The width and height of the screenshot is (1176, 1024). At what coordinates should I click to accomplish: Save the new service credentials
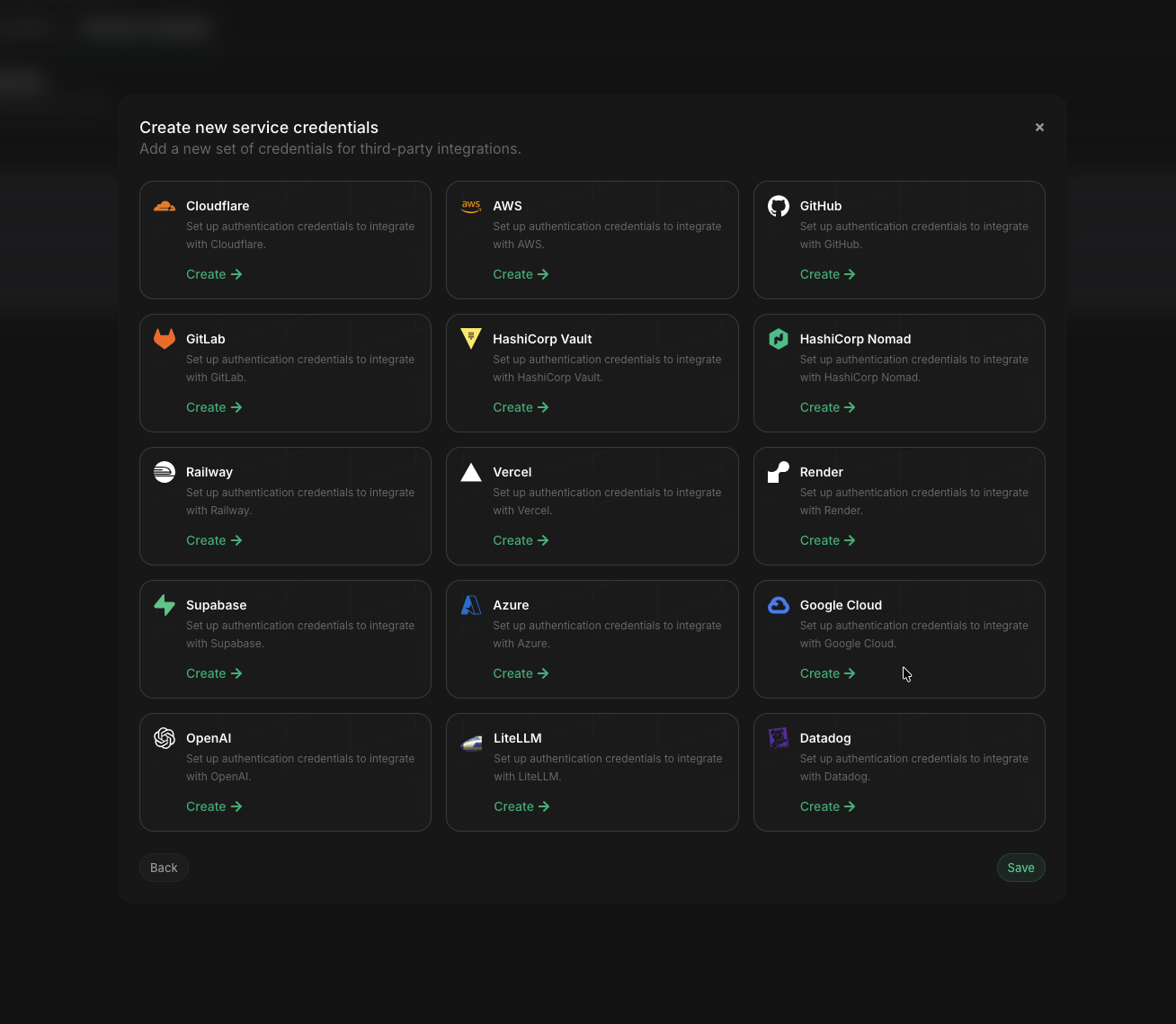click(x=1020, y=868)
